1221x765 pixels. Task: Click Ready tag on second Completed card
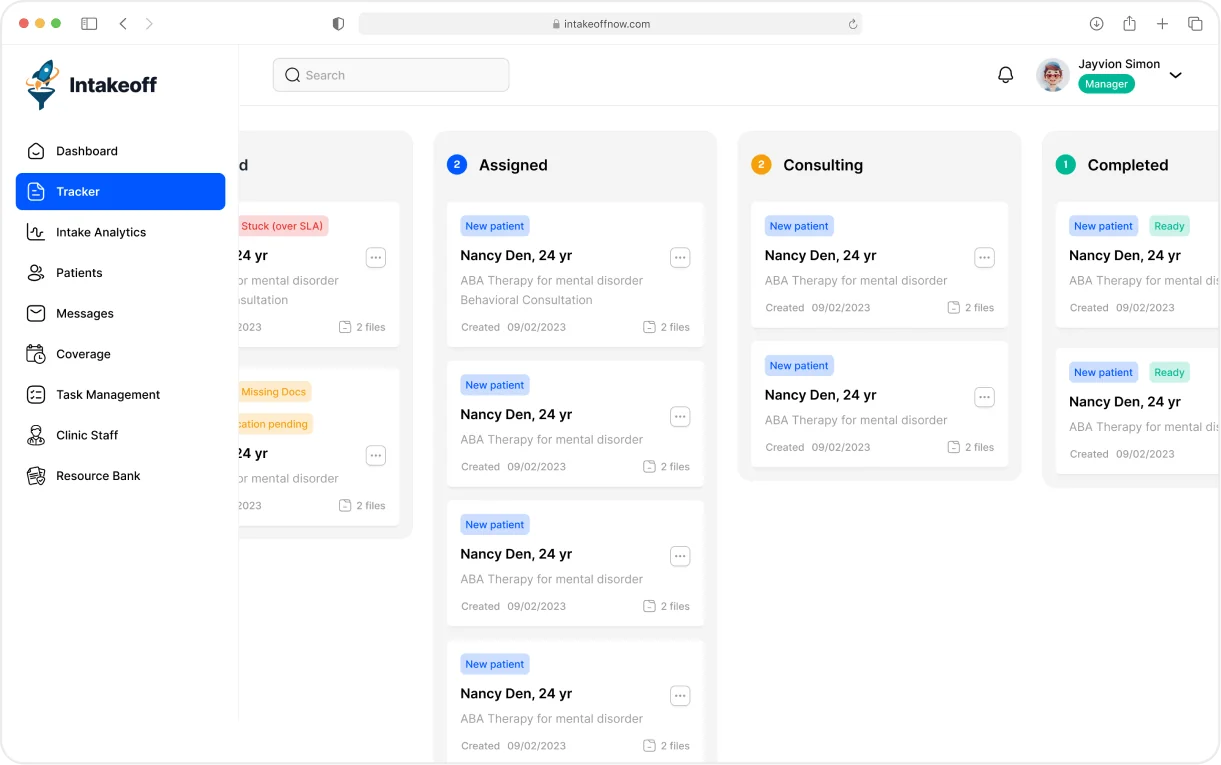pyautogui.click(x=1169, y=373)
